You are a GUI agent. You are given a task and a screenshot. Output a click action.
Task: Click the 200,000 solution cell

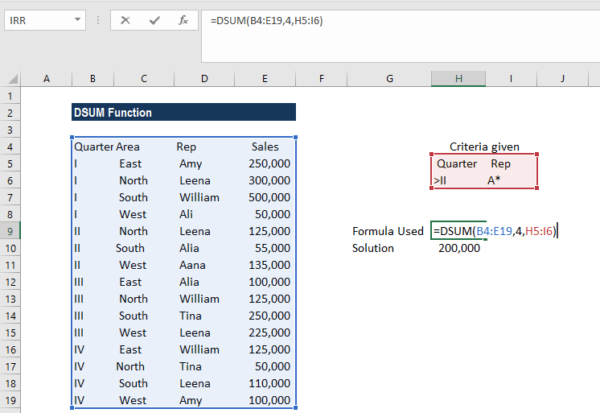459,248
